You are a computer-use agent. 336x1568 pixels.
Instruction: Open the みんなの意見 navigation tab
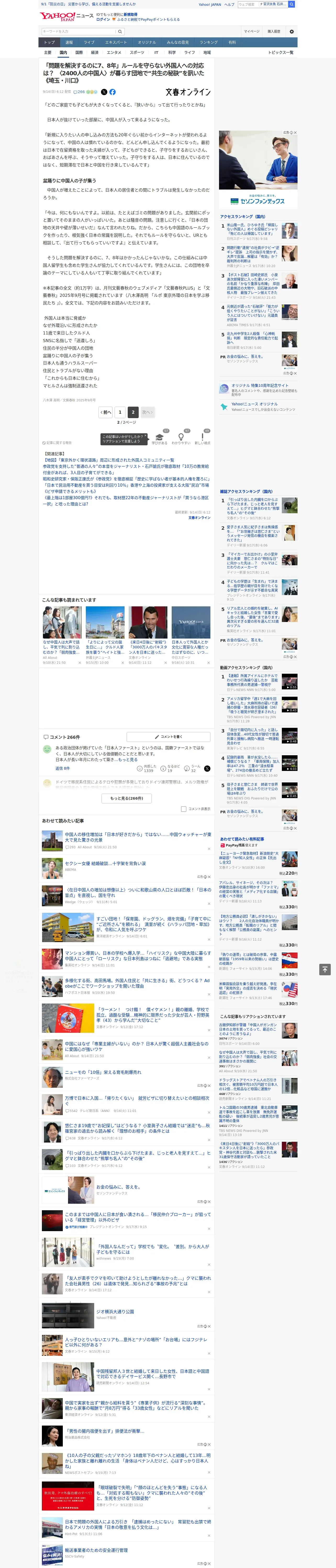point(178,43)
